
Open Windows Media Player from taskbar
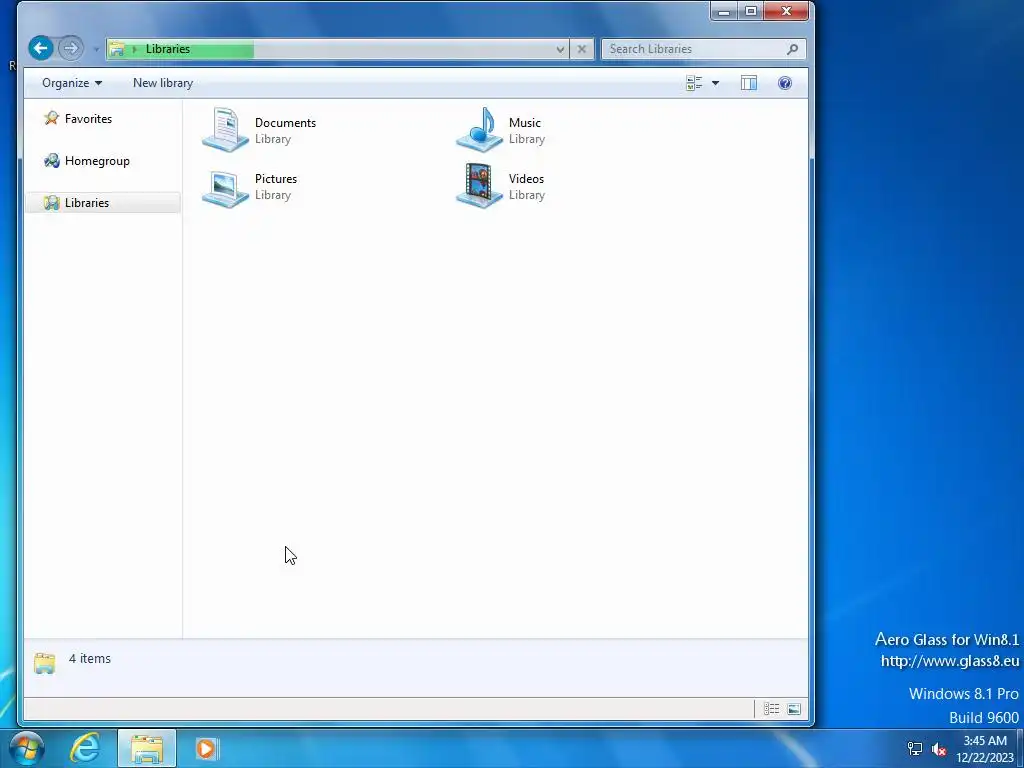[x=207, y=748]
